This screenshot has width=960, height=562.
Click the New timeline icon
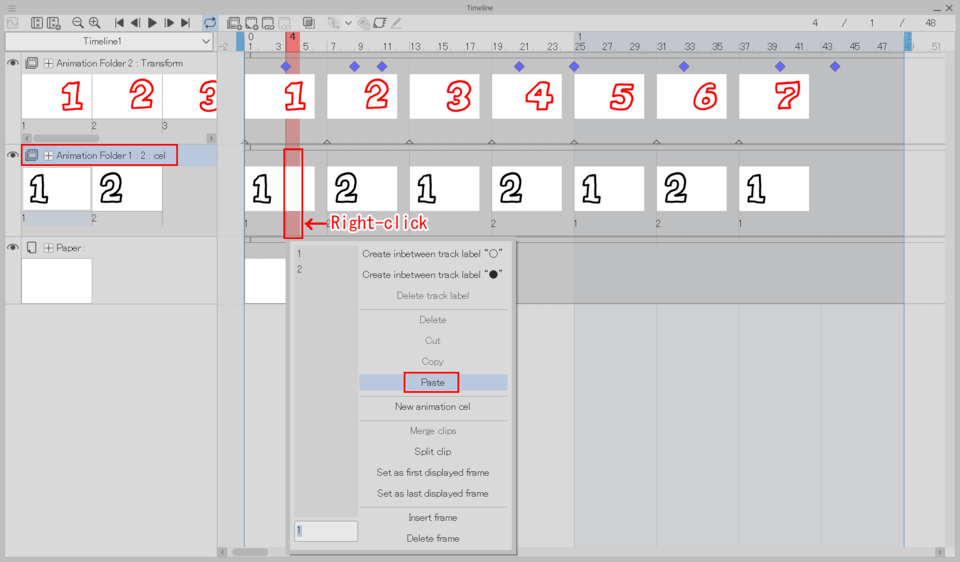pyautogui.click(x=54, y=23)
